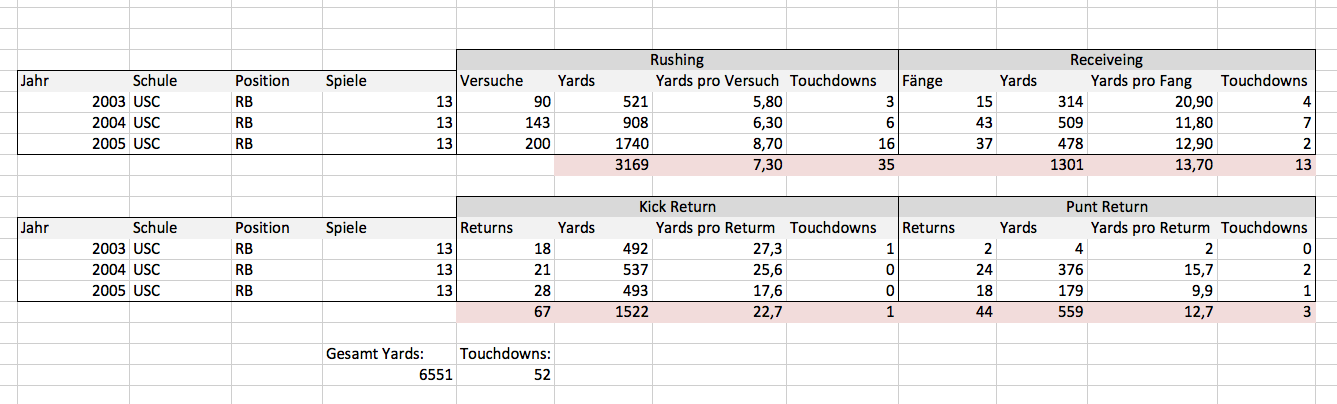Select the rushing yards total 3169 cell
1337x404 pixels.
pyautogui.click(x=604, y=164)
